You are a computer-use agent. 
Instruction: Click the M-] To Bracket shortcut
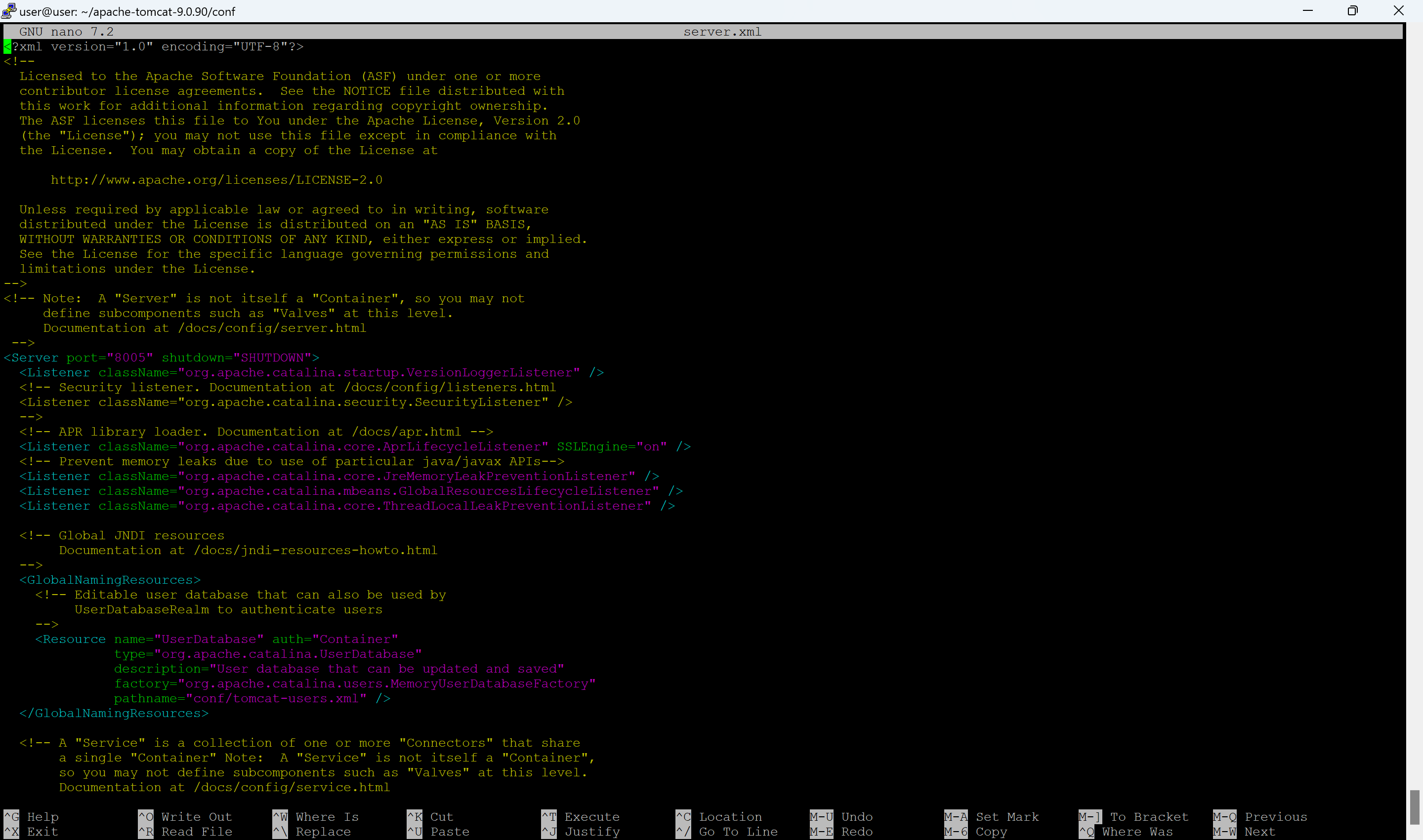pyautogui.click(x=1133, y=817)
